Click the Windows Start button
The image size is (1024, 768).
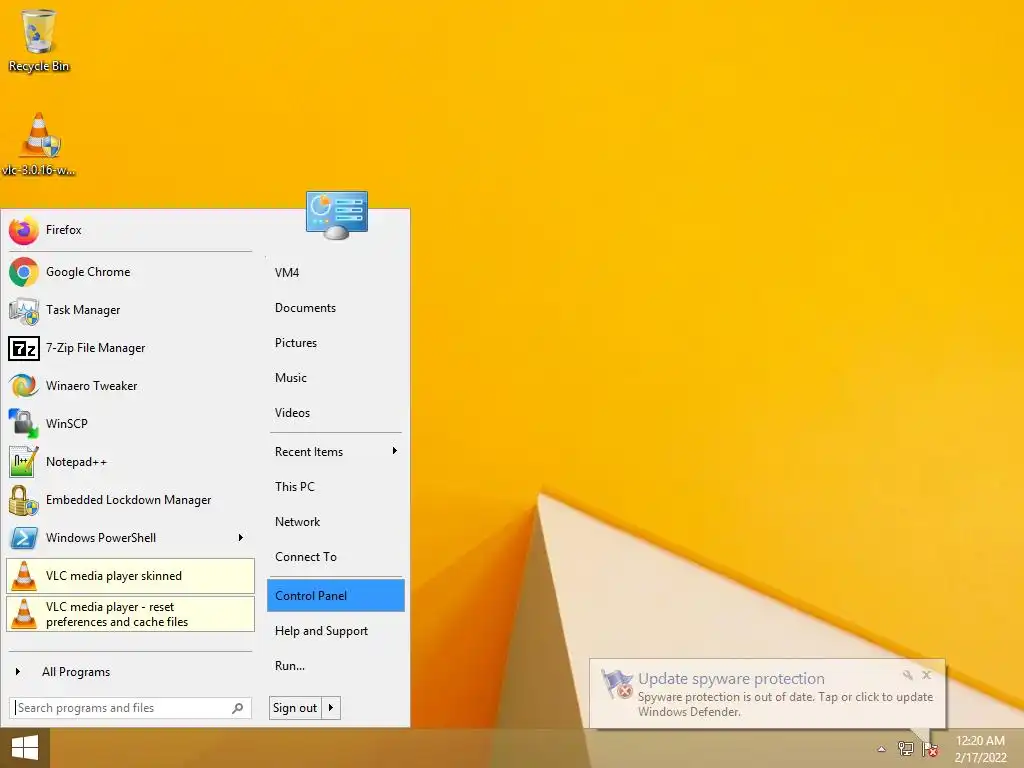point(25,748)
